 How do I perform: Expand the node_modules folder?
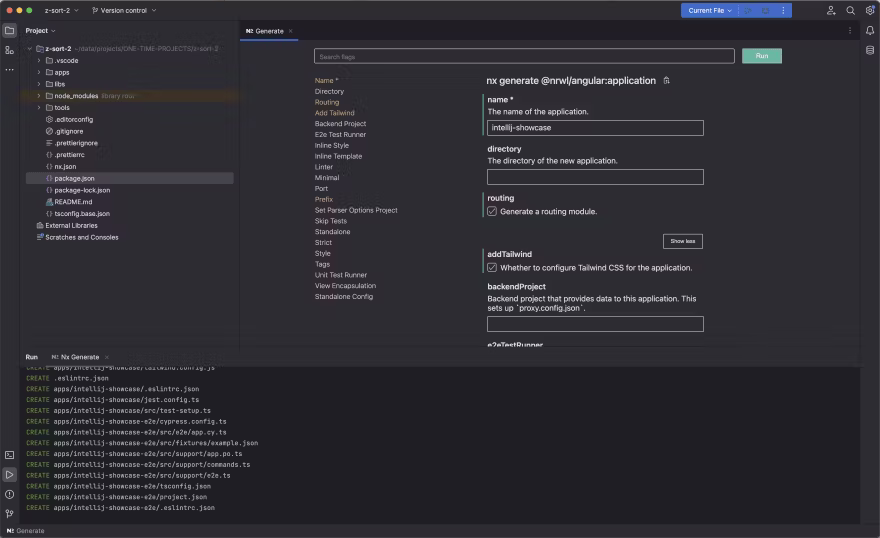[x=38, y=96]
